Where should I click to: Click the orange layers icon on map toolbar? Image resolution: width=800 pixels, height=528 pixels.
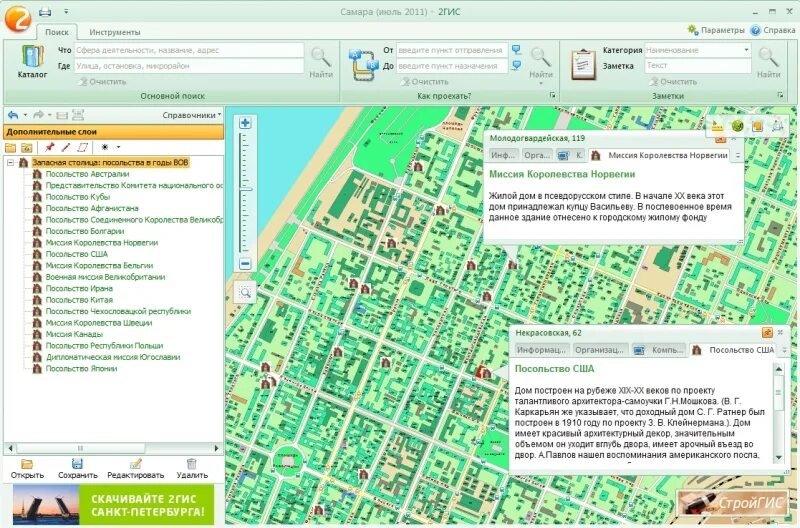pos(757,126)
